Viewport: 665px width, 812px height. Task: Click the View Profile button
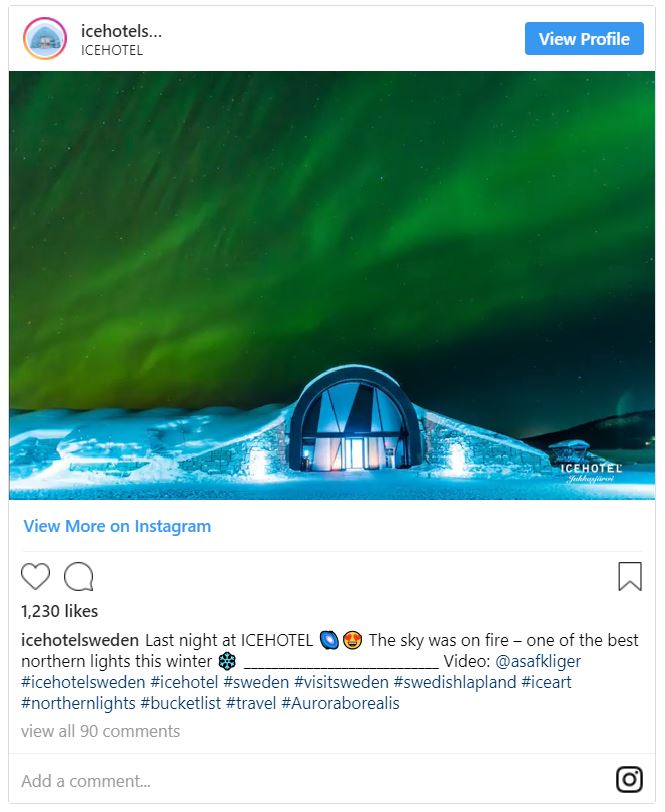[x=584, y=38]
